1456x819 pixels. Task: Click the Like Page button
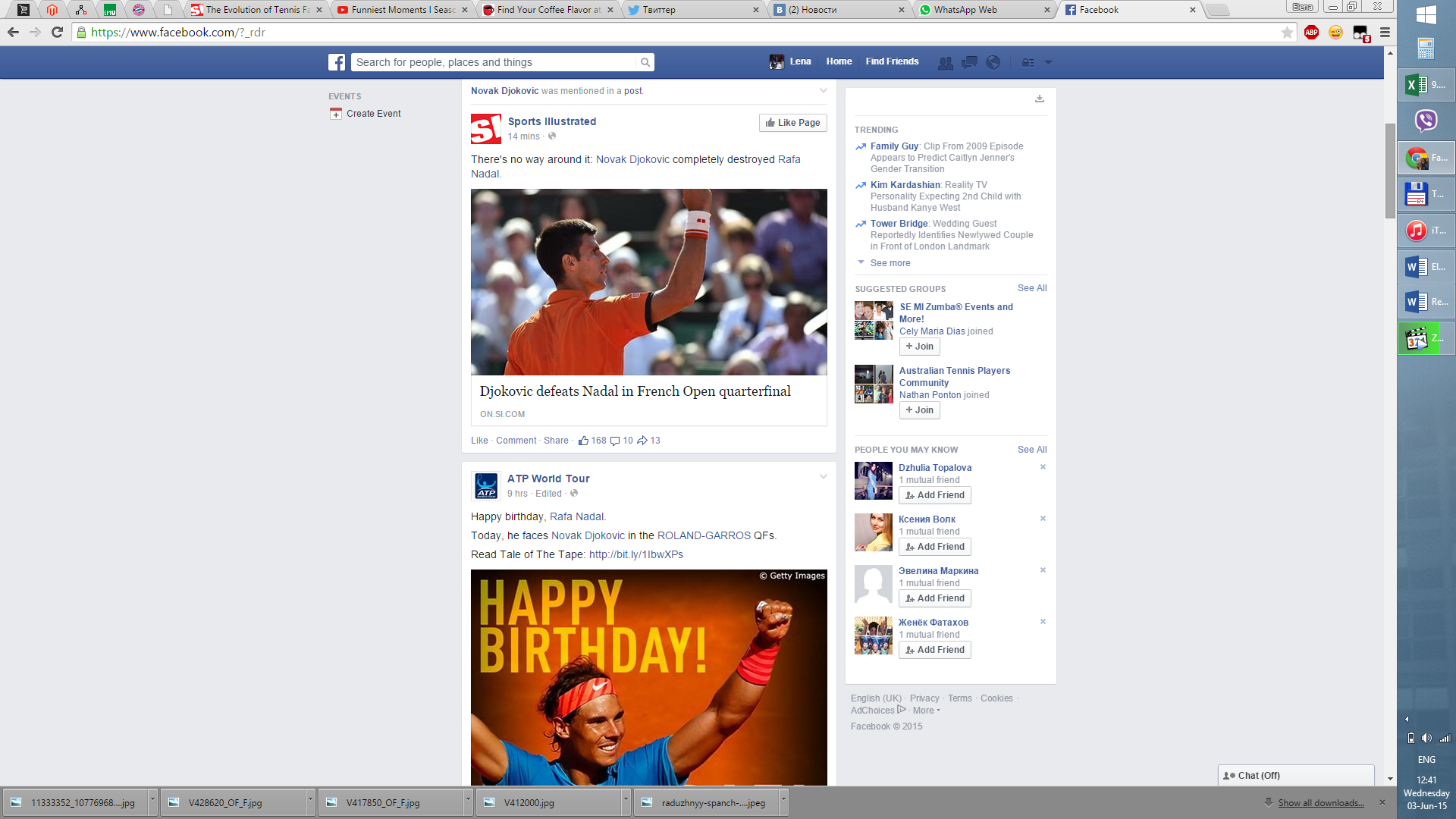point(792,123)
